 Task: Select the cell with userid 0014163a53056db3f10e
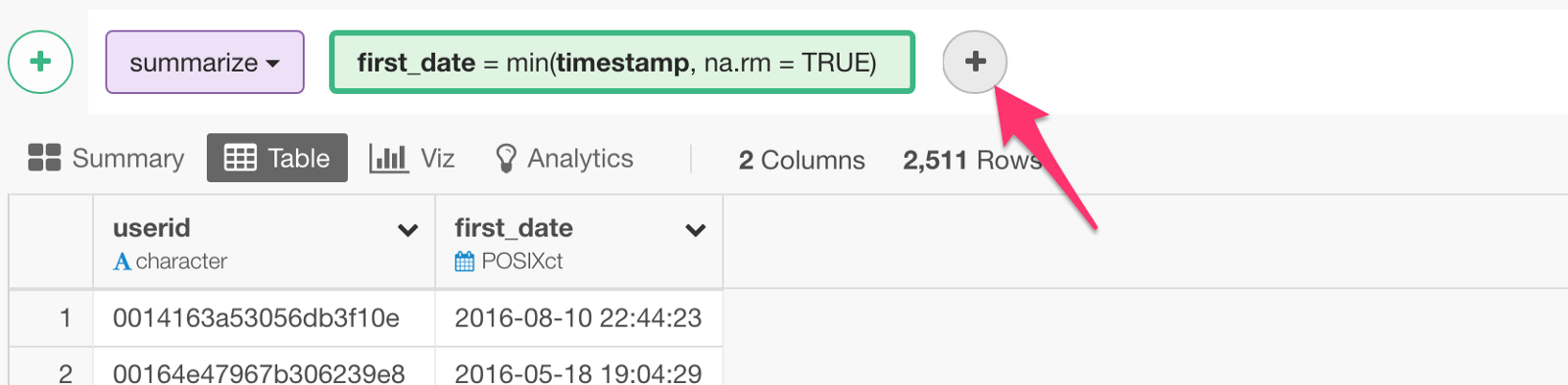click(264, 318)
